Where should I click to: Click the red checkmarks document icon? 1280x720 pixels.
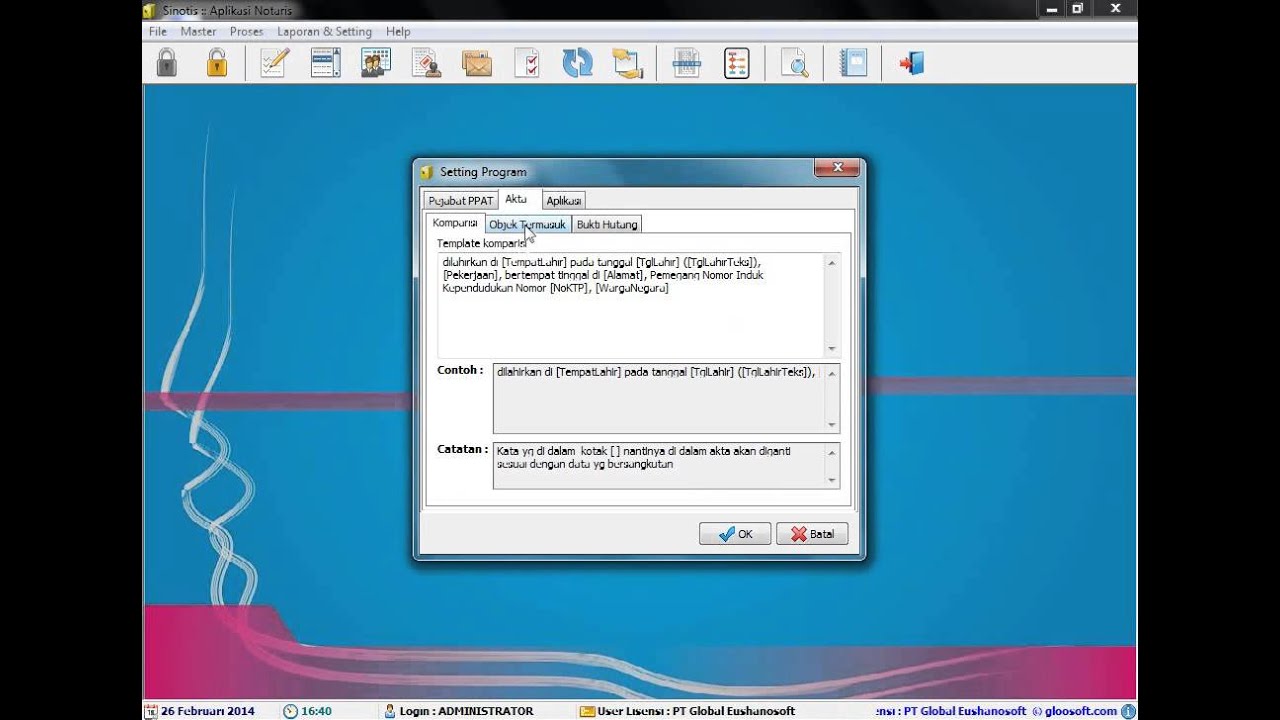point(527,63)
